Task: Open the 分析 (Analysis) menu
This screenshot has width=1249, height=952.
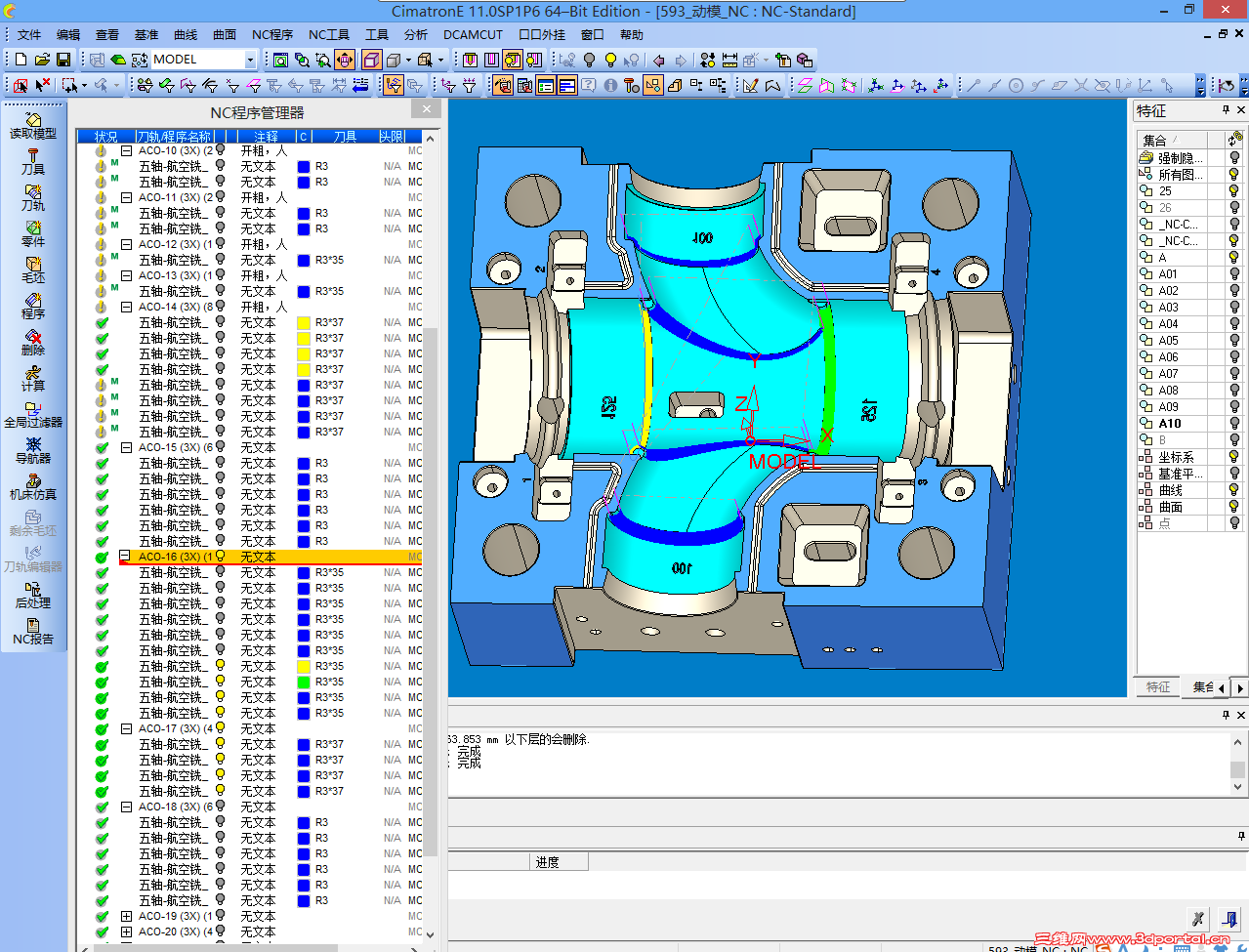Action: [416, 34]
